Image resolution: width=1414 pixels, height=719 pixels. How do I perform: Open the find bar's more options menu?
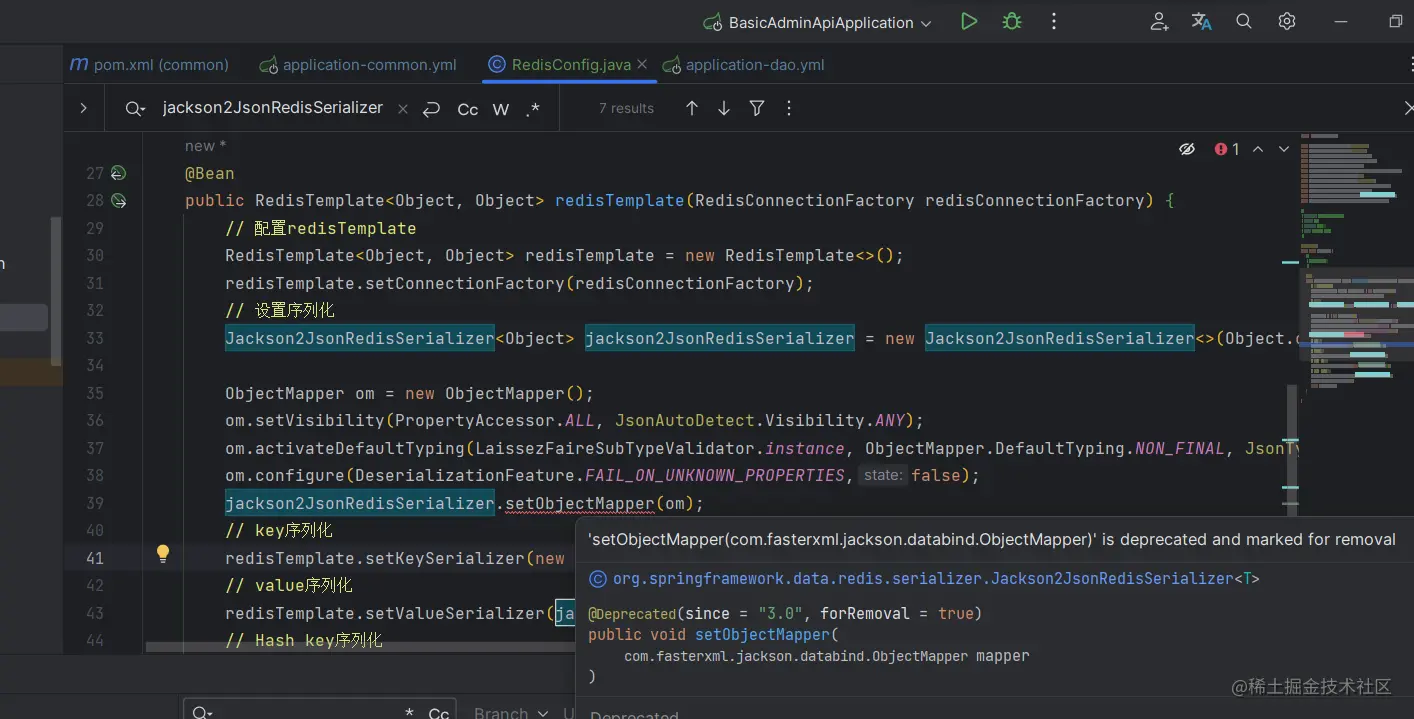789,108
